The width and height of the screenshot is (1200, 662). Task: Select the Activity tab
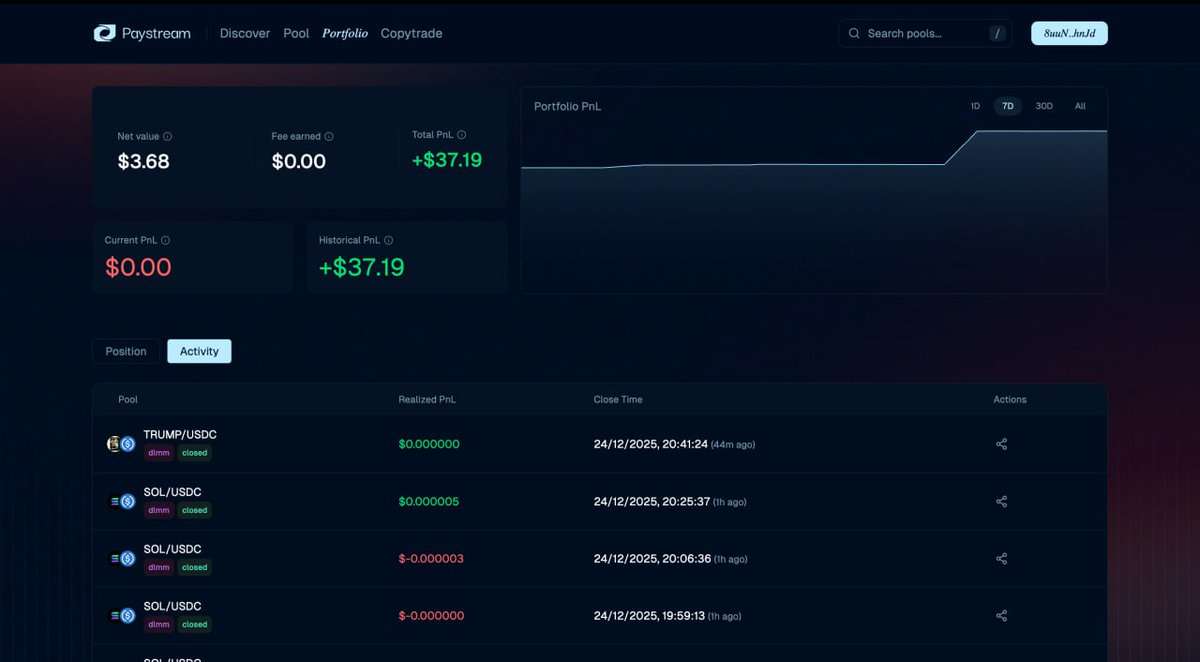[x=198, y=351]
